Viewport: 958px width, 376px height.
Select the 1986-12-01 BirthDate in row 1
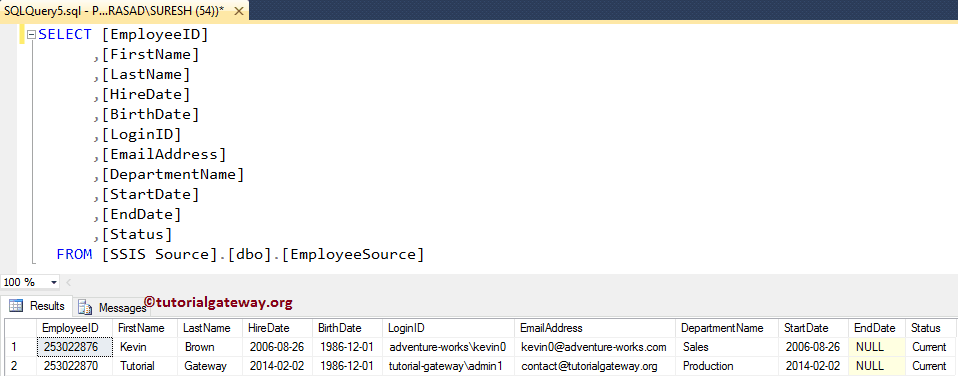click(x=348, y=347)
